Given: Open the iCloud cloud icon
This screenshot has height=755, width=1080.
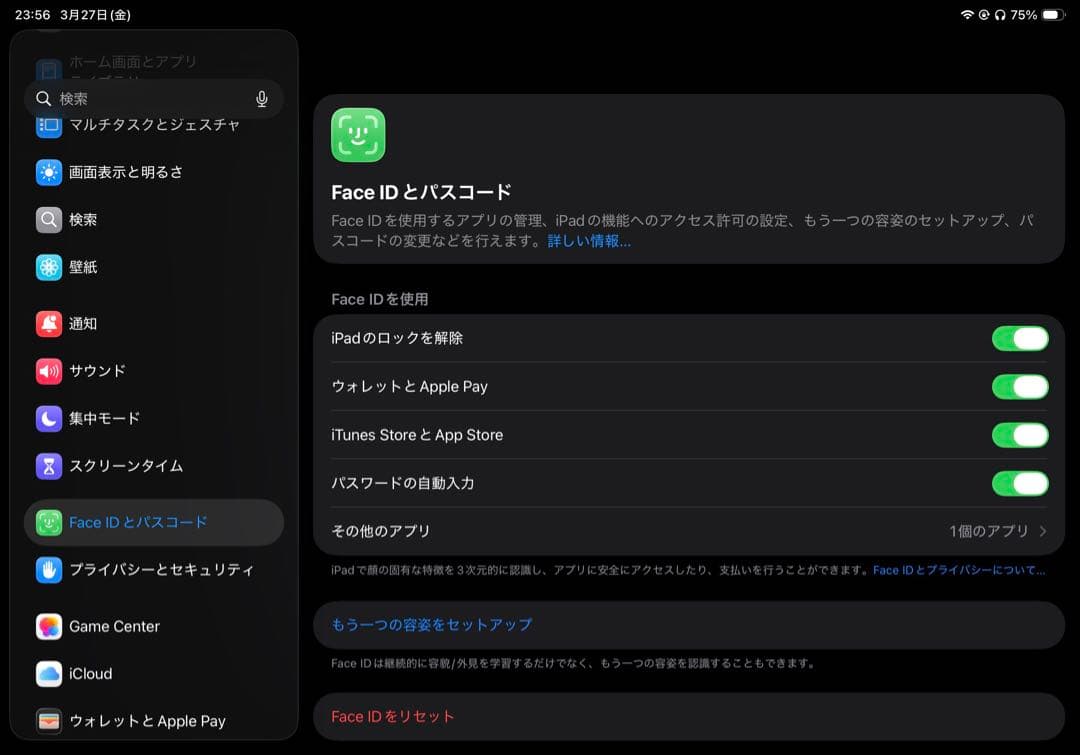Looking at the screenshot, I should pos(49,674).
